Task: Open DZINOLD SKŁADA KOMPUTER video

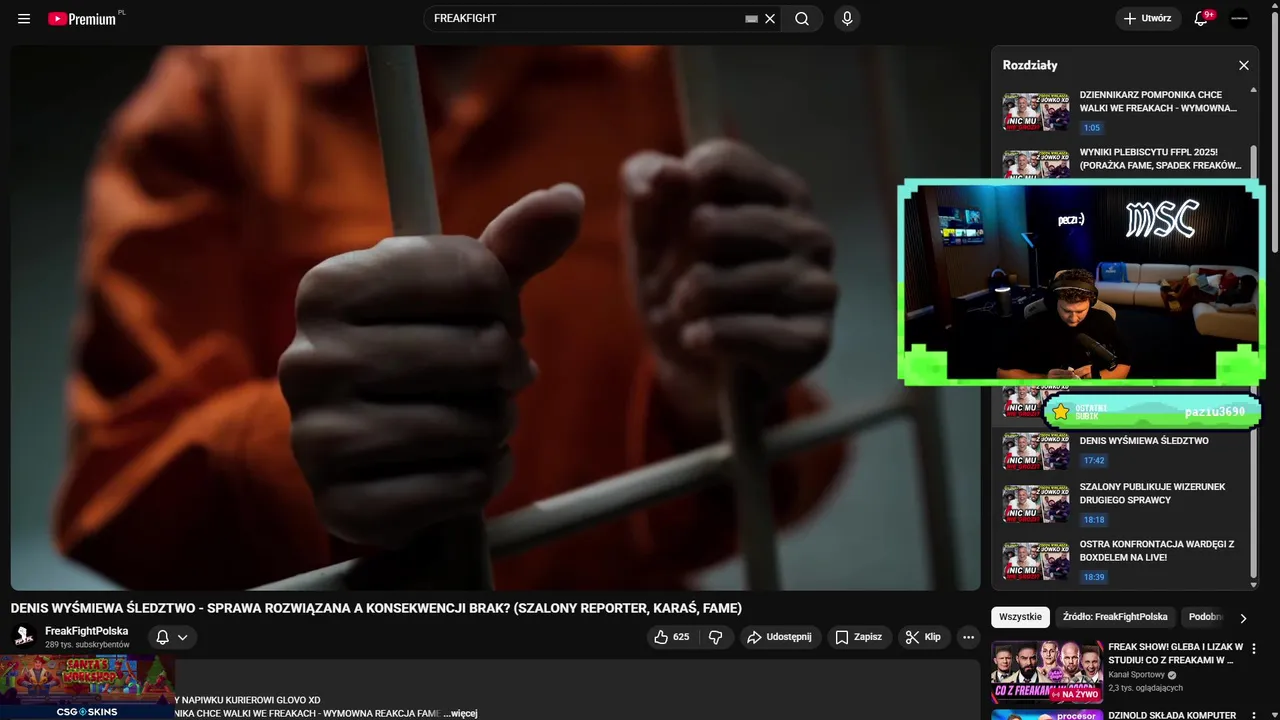Action: click(1172, 715)
